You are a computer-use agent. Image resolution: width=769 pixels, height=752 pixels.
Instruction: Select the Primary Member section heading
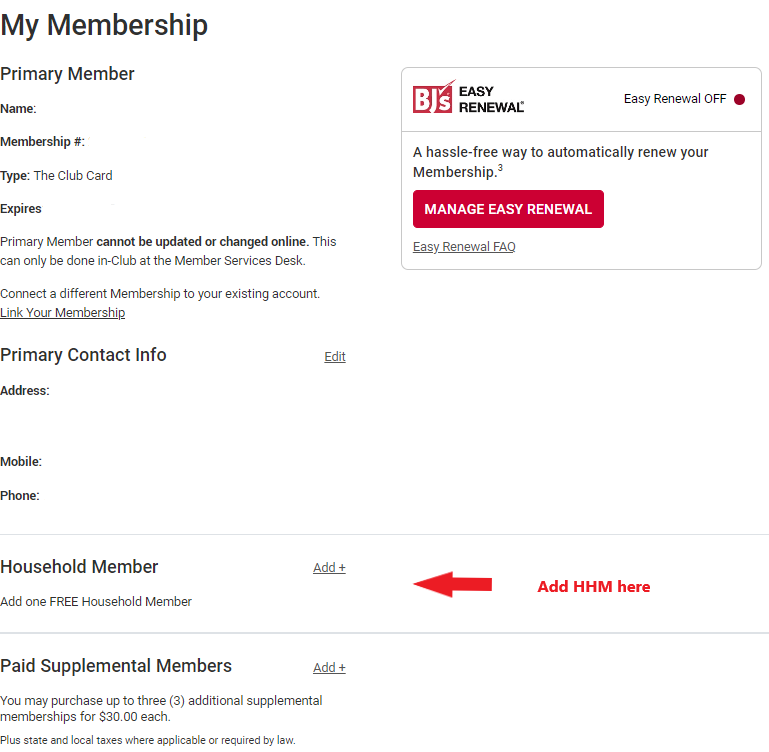(67, 74)
